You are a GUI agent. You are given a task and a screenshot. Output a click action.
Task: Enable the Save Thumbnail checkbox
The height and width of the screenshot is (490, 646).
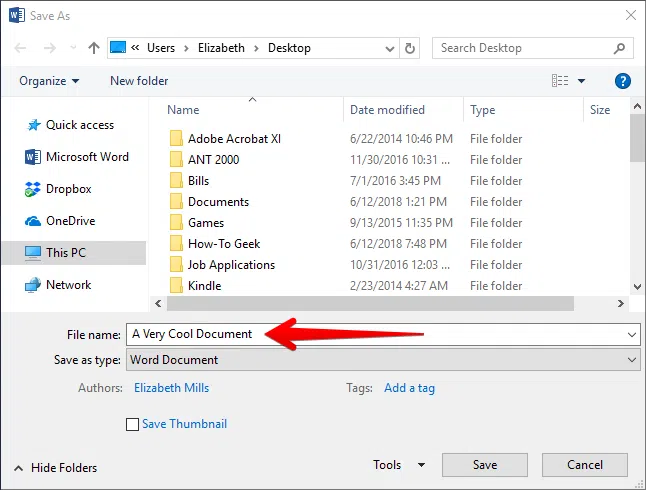click(x=133, y=424)
